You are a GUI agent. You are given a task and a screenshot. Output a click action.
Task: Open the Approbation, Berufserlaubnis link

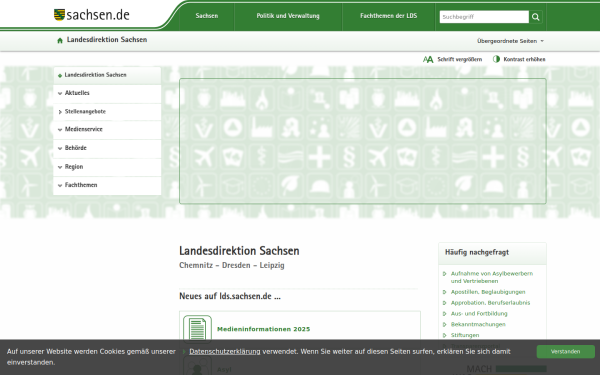(490, 303)
